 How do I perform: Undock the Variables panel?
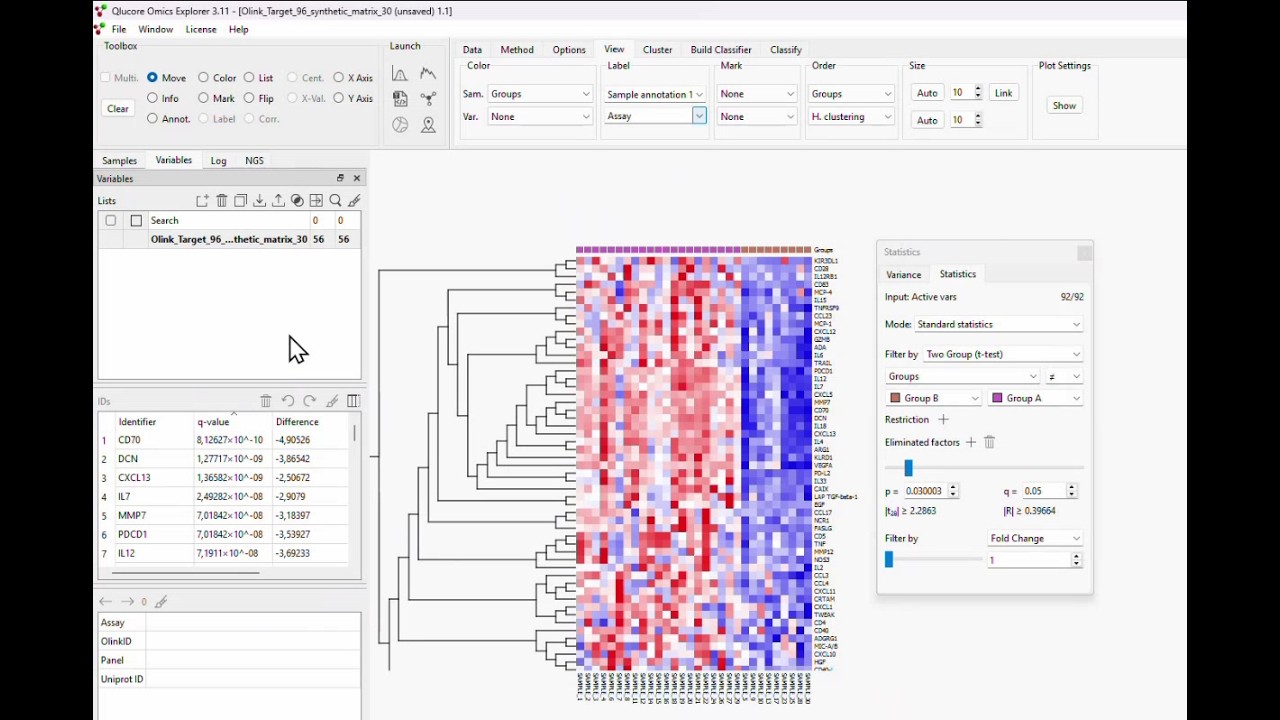click(x=340, y=178)
